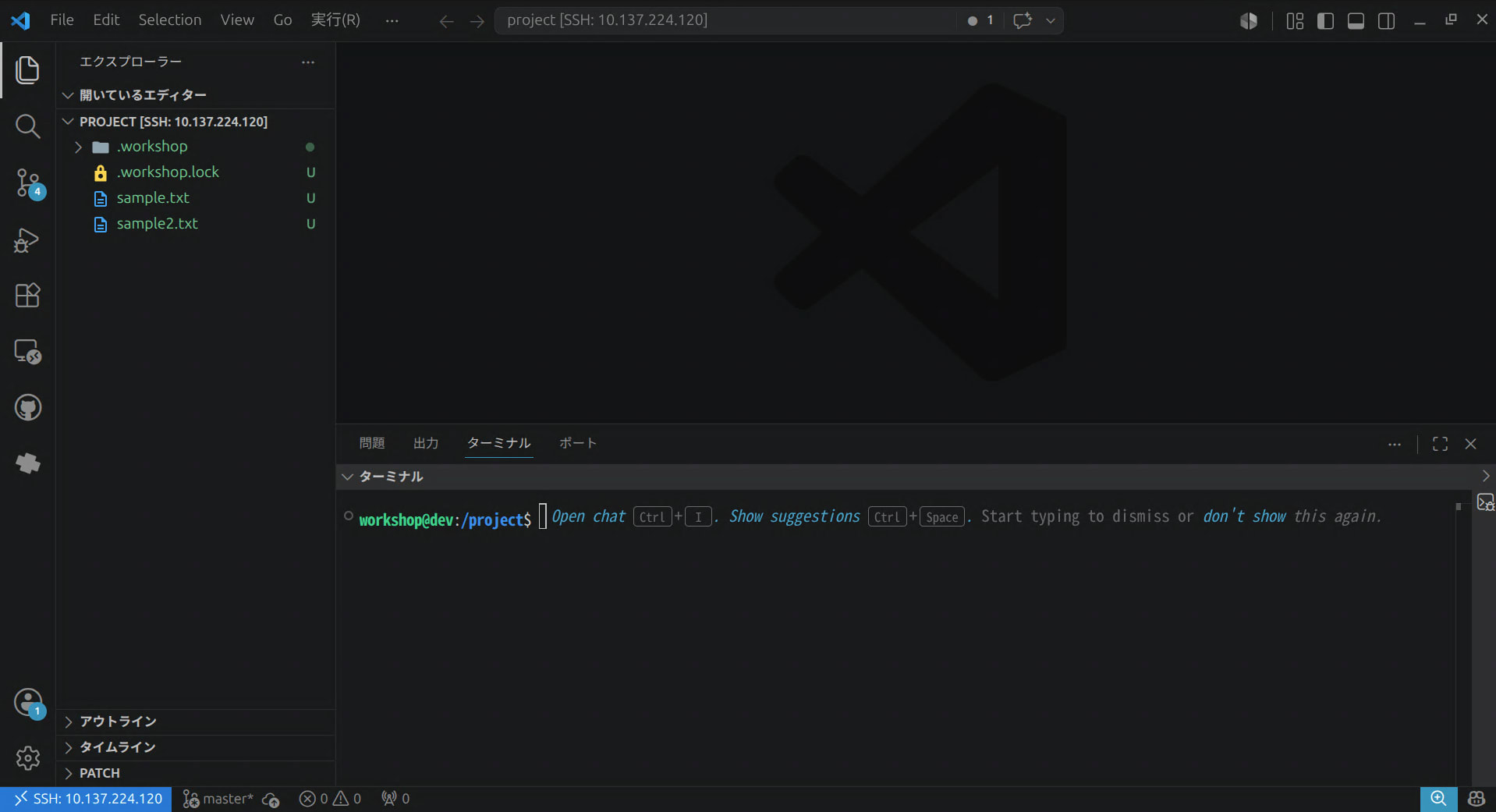Expand terminal tabs chevron at right
1496x812 pixels.
click(x=1485, y=477)
